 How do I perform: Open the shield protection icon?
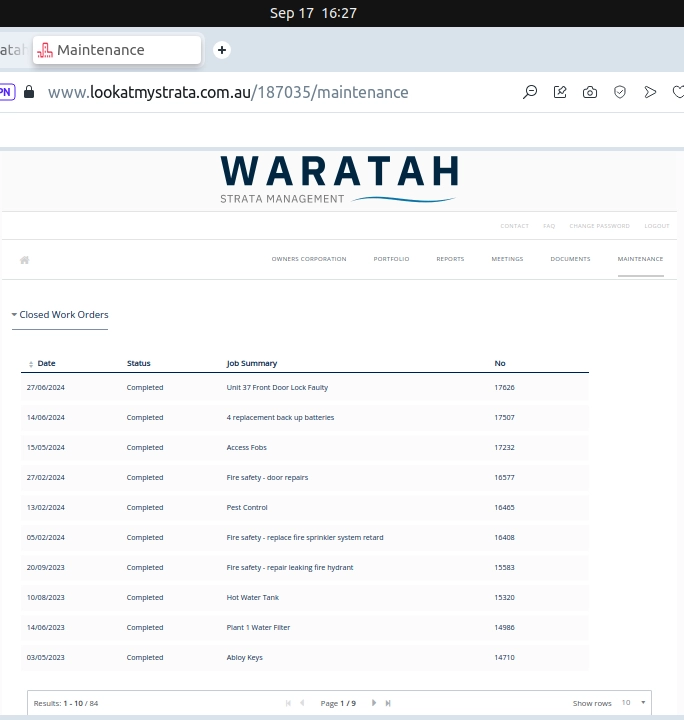(x=620, y=92)
